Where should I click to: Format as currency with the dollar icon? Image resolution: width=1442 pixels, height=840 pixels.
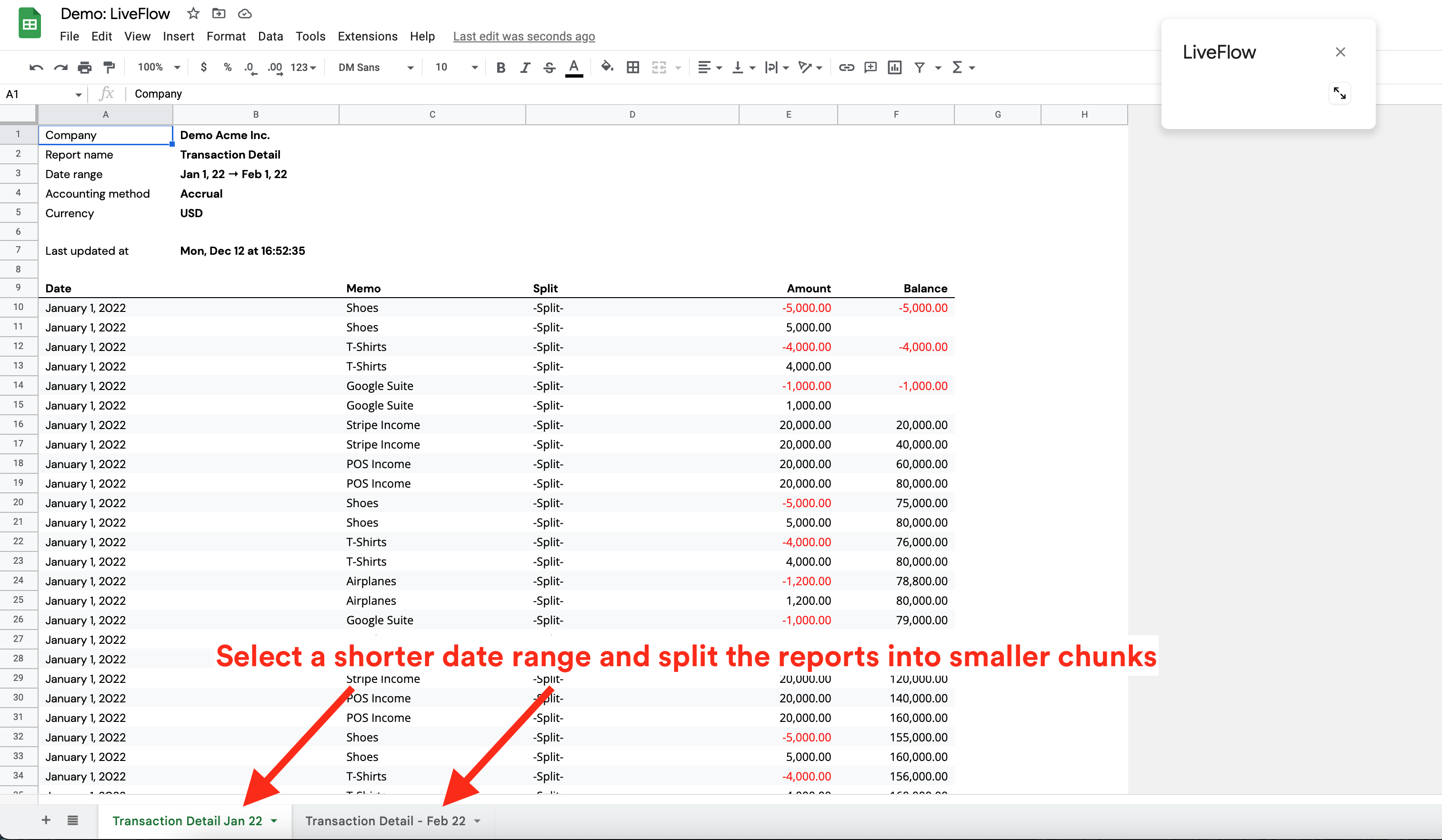(204, 67)
